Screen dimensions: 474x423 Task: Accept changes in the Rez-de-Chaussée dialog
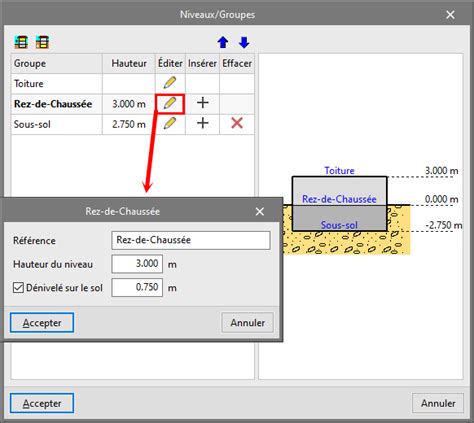42,323
